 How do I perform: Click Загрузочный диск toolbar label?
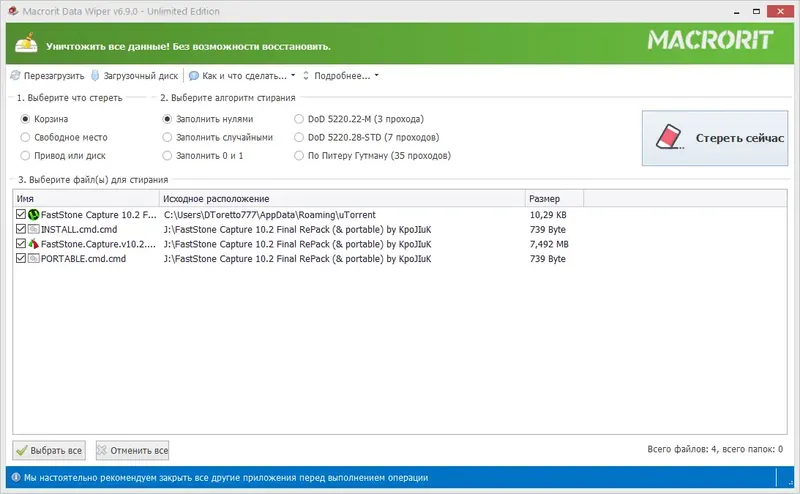(x=141, y=76)
